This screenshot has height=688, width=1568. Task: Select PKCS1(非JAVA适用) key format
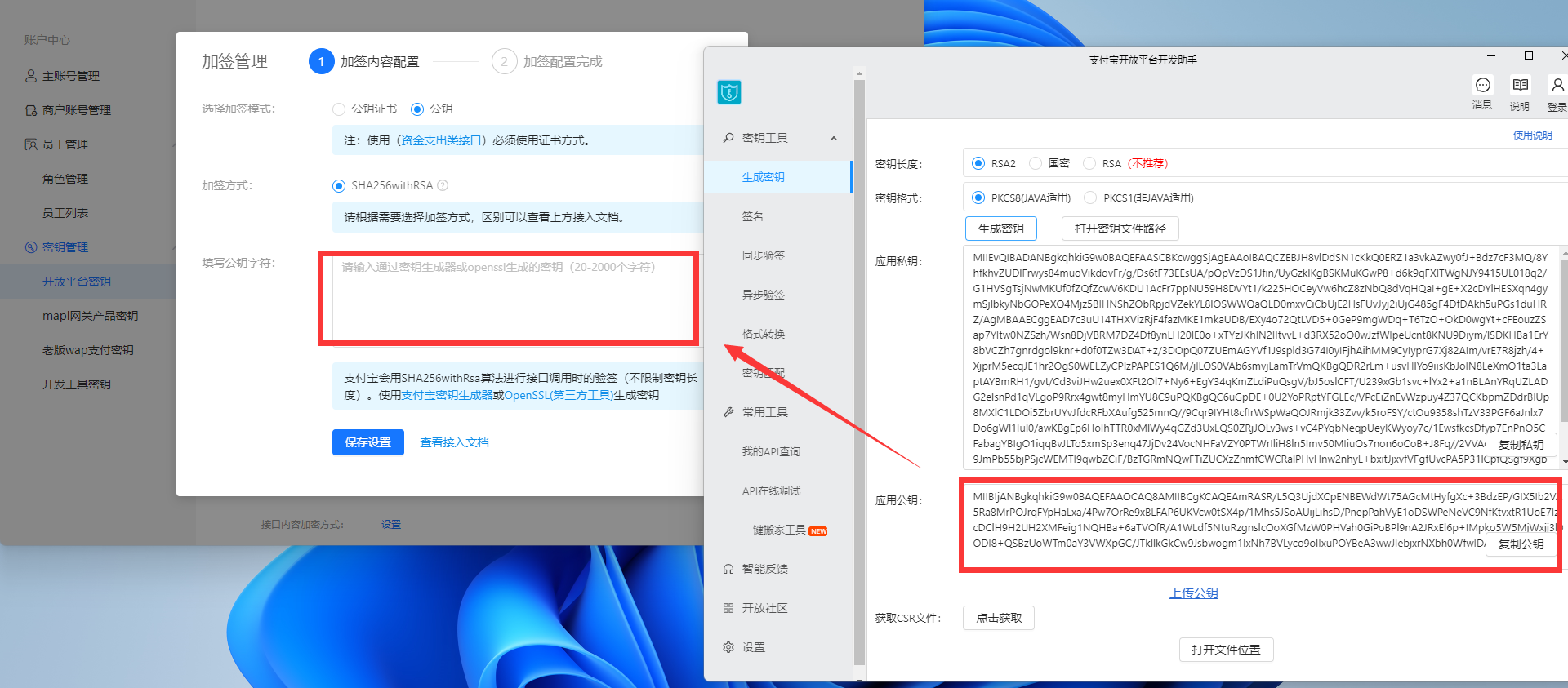click(1090, 198)
